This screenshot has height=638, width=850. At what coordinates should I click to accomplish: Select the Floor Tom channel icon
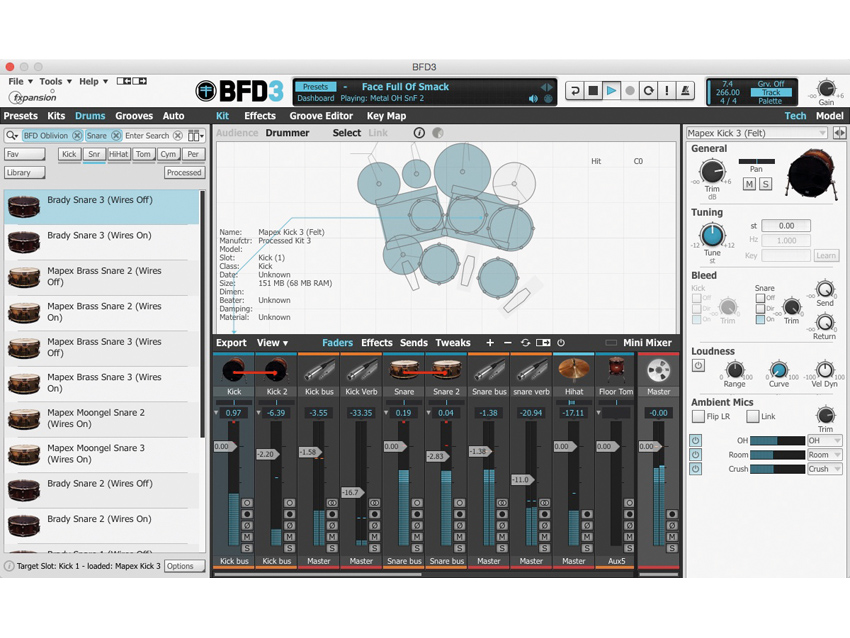click(x=616, y=370)
